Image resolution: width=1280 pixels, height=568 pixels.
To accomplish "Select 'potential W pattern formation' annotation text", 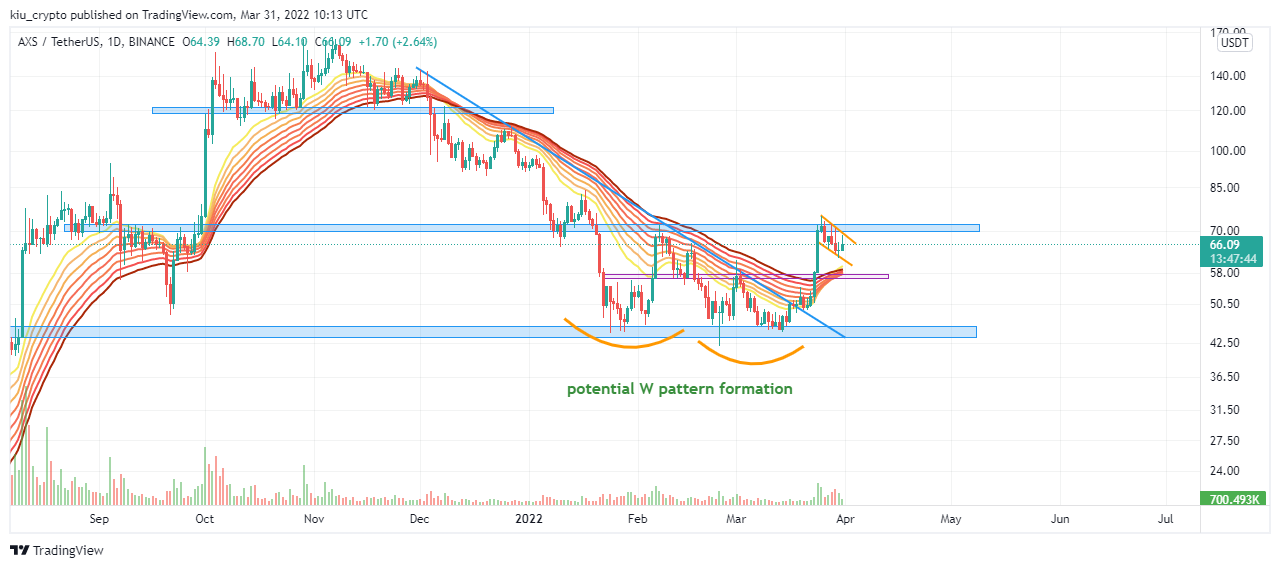I will click(680, 388).
